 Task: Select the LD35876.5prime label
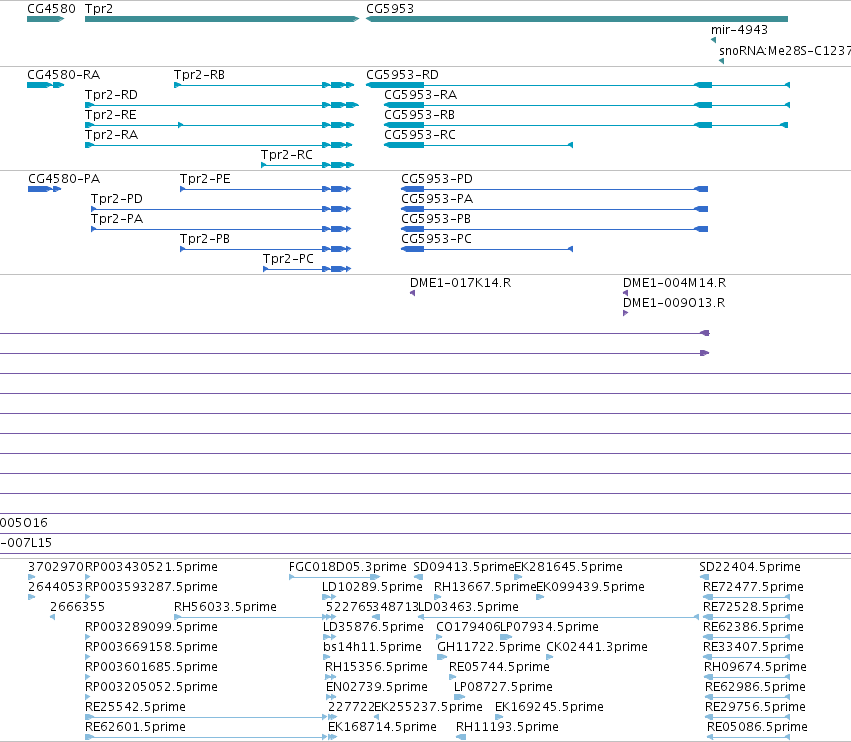point(373,627)
